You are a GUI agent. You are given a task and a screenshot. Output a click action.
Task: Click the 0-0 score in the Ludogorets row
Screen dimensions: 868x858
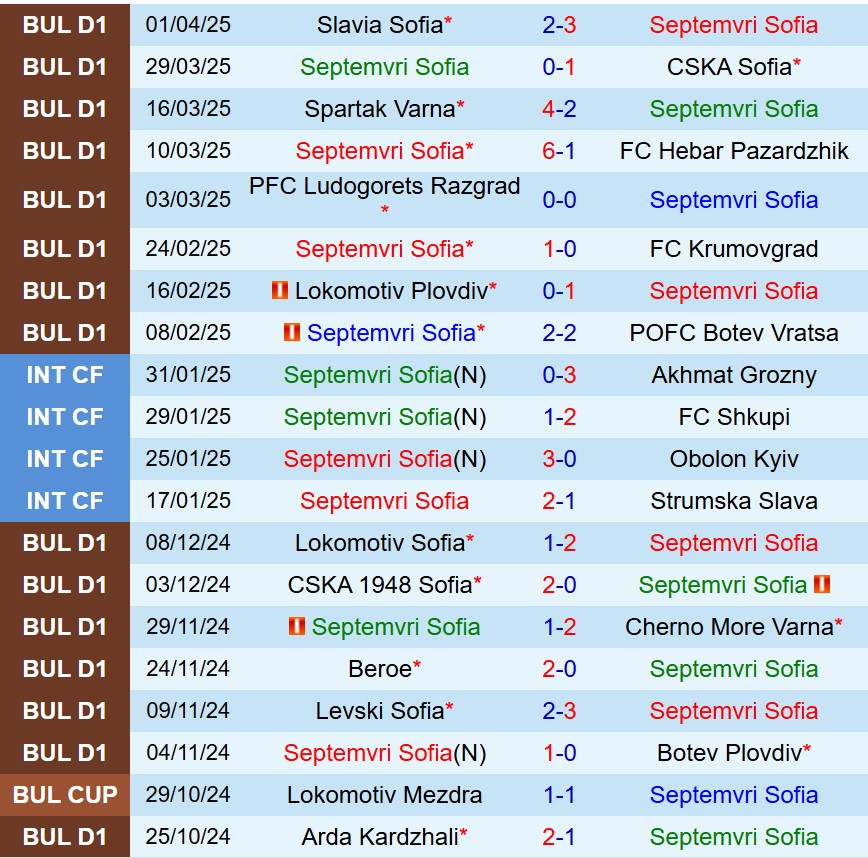coord(559,199)
